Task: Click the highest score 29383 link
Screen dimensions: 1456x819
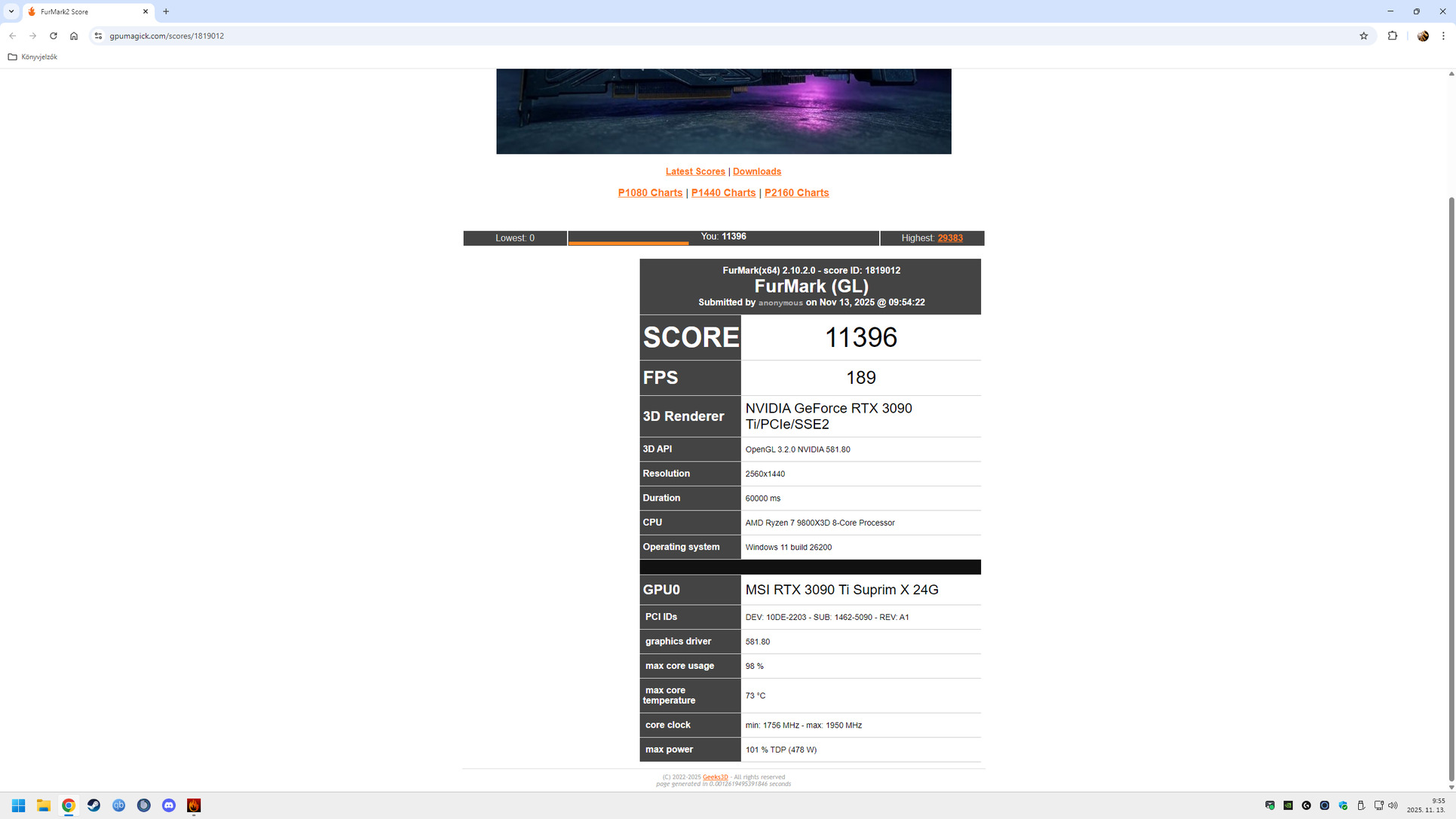Action: point(949,238)
